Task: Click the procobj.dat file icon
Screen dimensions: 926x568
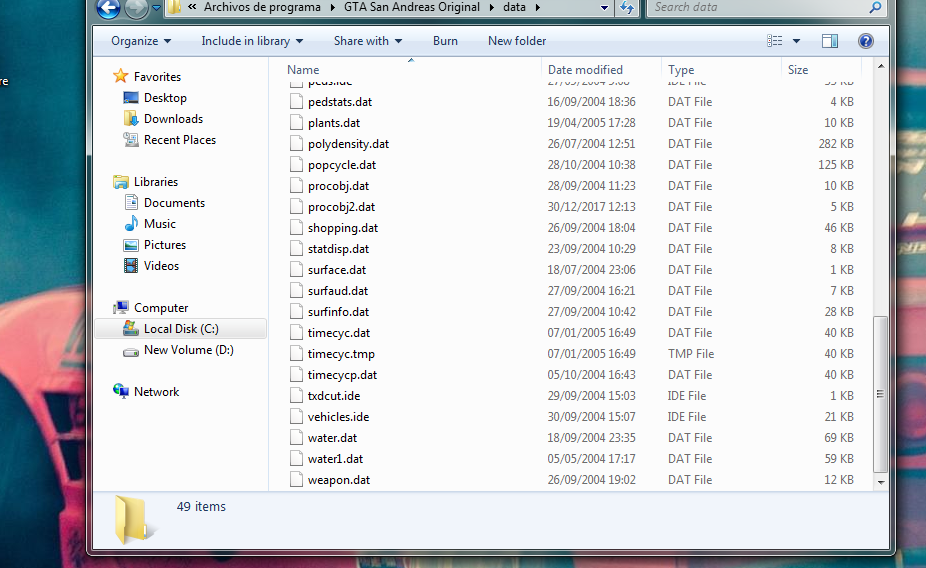Action: [x=296, y=186]
